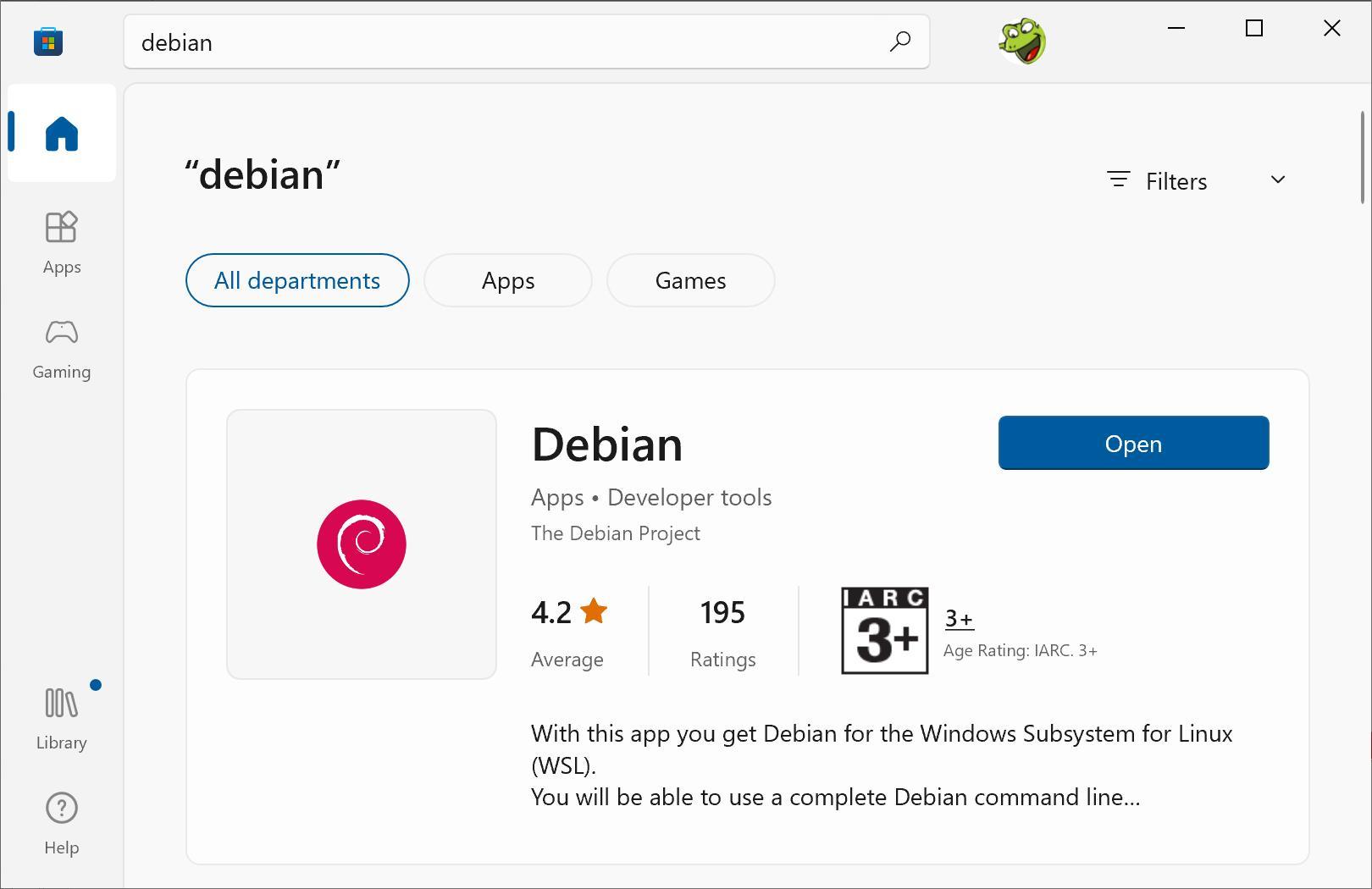Click the Microsoft Store logo icon
Viewport: 1372px width, 889px height.
[x=48, y=41]
